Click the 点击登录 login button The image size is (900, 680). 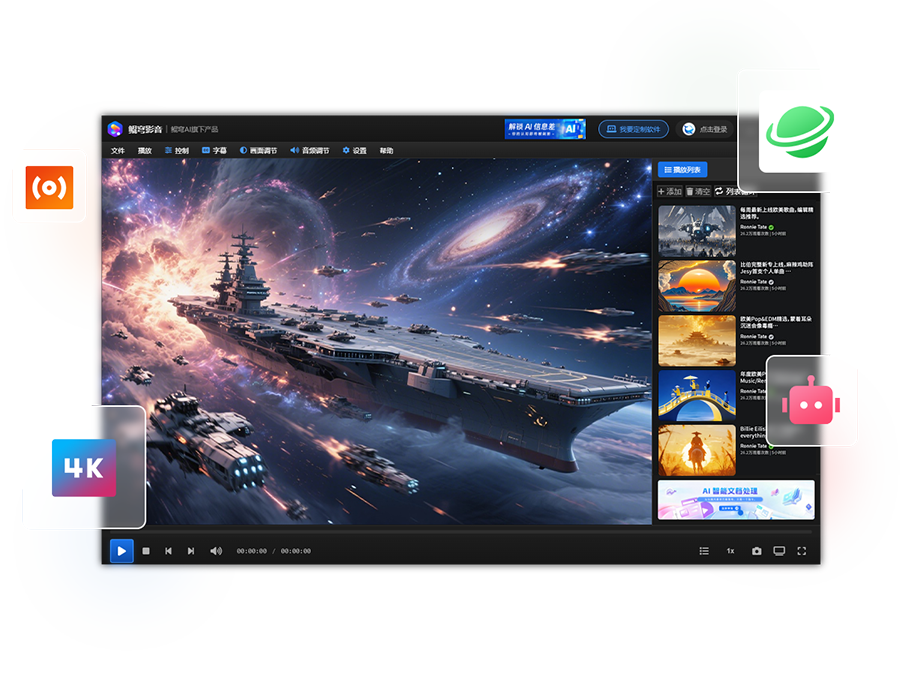pyautogui.click(x=705, y=129)
